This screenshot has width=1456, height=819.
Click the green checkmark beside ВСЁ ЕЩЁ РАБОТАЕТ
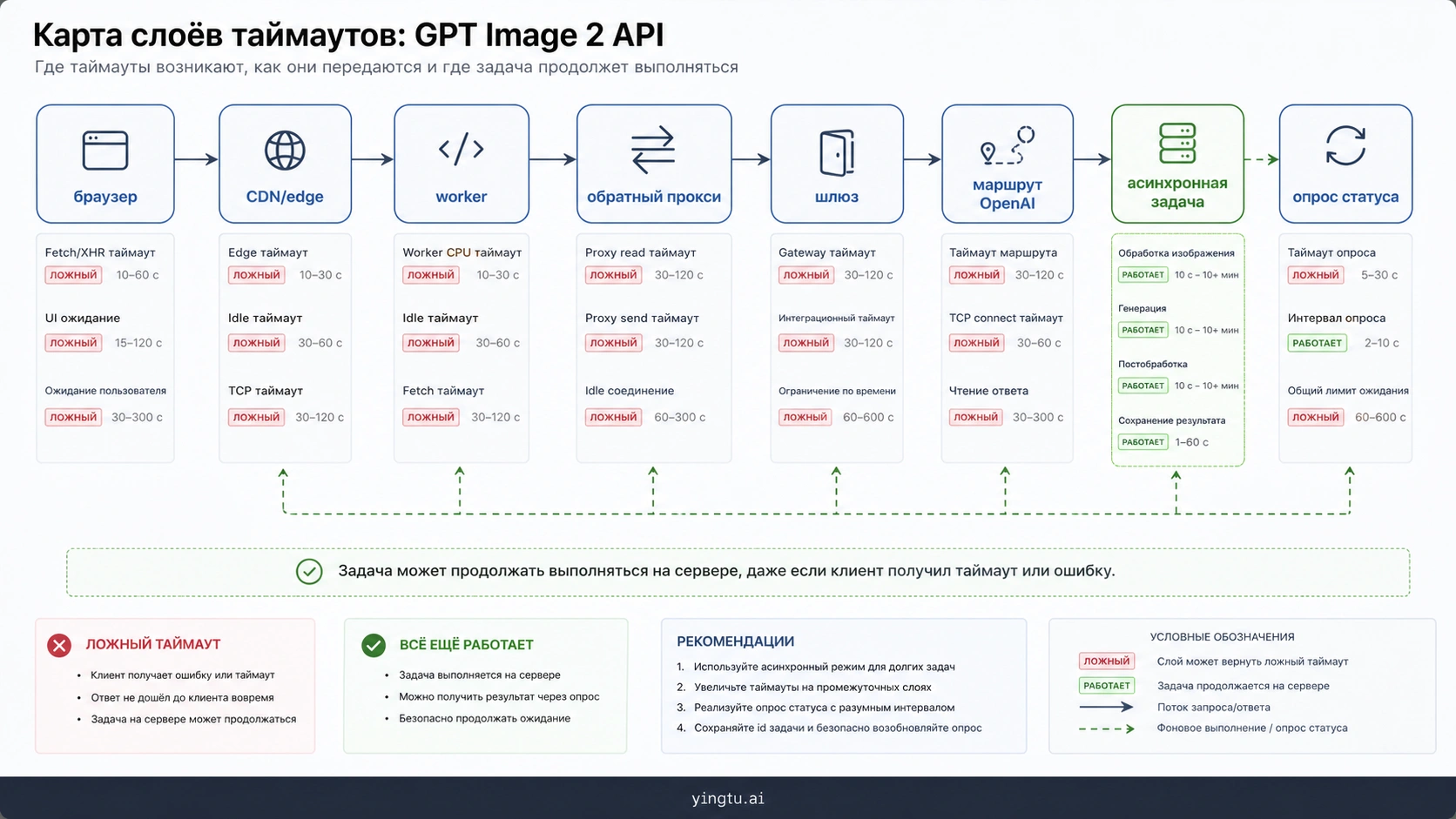[374, 645]
